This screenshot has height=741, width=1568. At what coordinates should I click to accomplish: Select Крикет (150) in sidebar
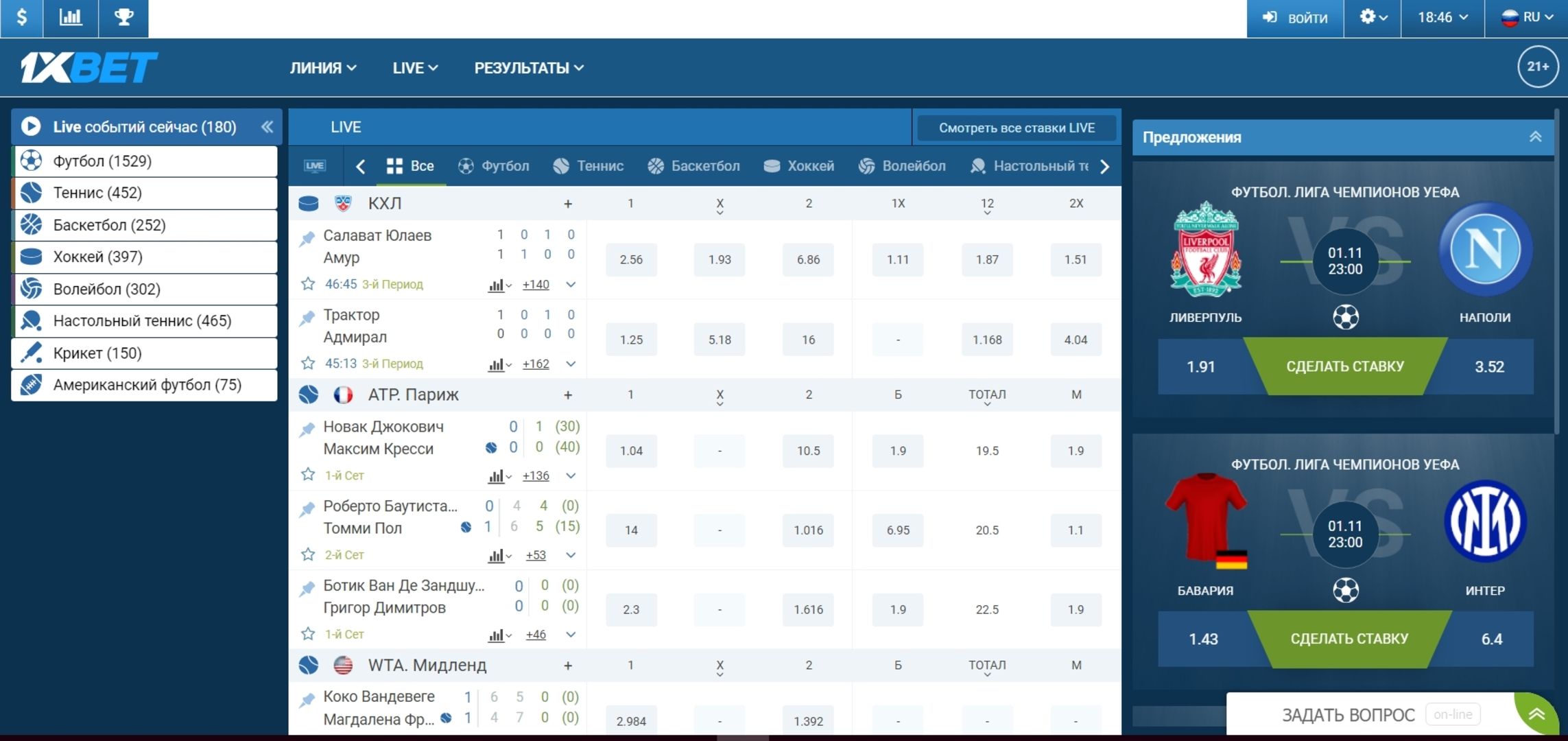tap(145, 353)
